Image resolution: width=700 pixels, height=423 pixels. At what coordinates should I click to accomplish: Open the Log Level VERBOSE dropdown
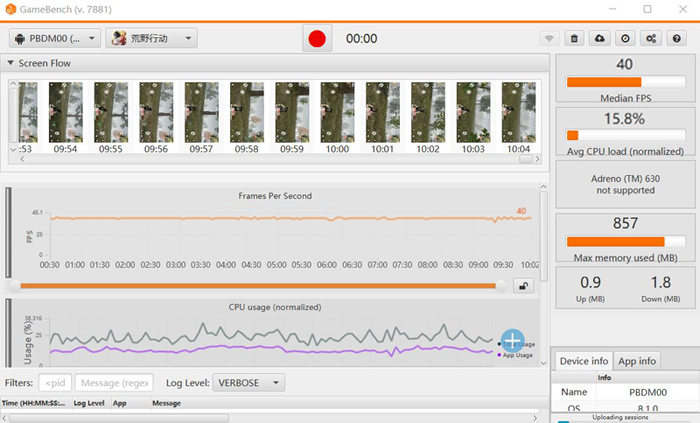coord(249,383)
